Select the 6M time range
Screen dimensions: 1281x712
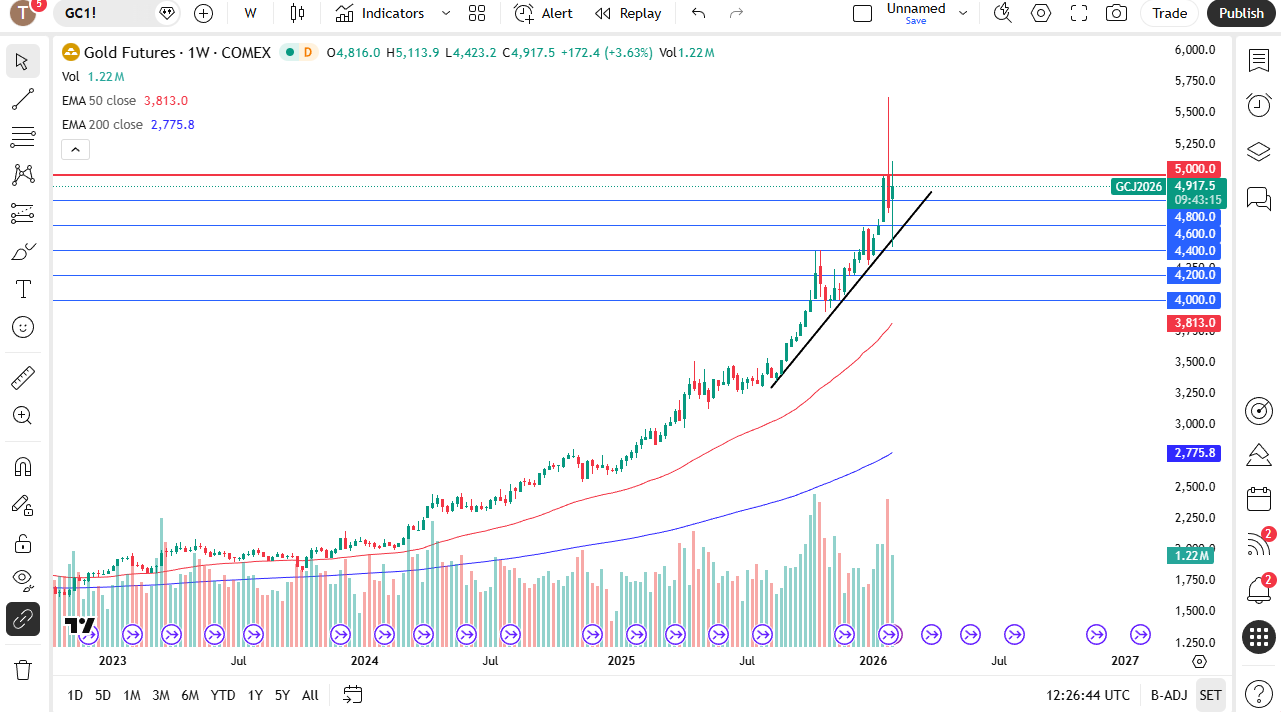tap(190, 695)
